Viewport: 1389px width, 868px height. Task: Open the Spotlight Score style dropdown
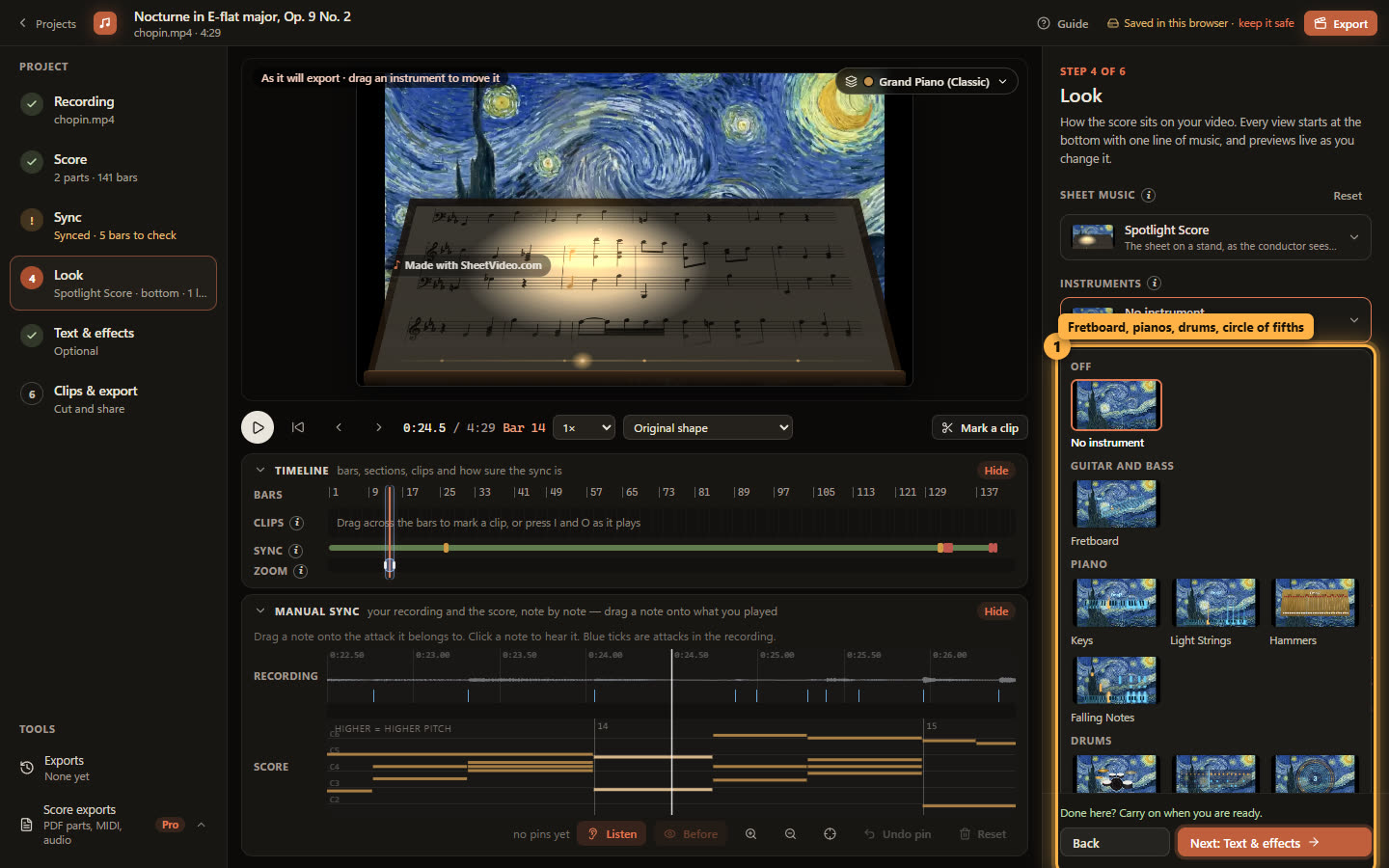[1215, 237]
